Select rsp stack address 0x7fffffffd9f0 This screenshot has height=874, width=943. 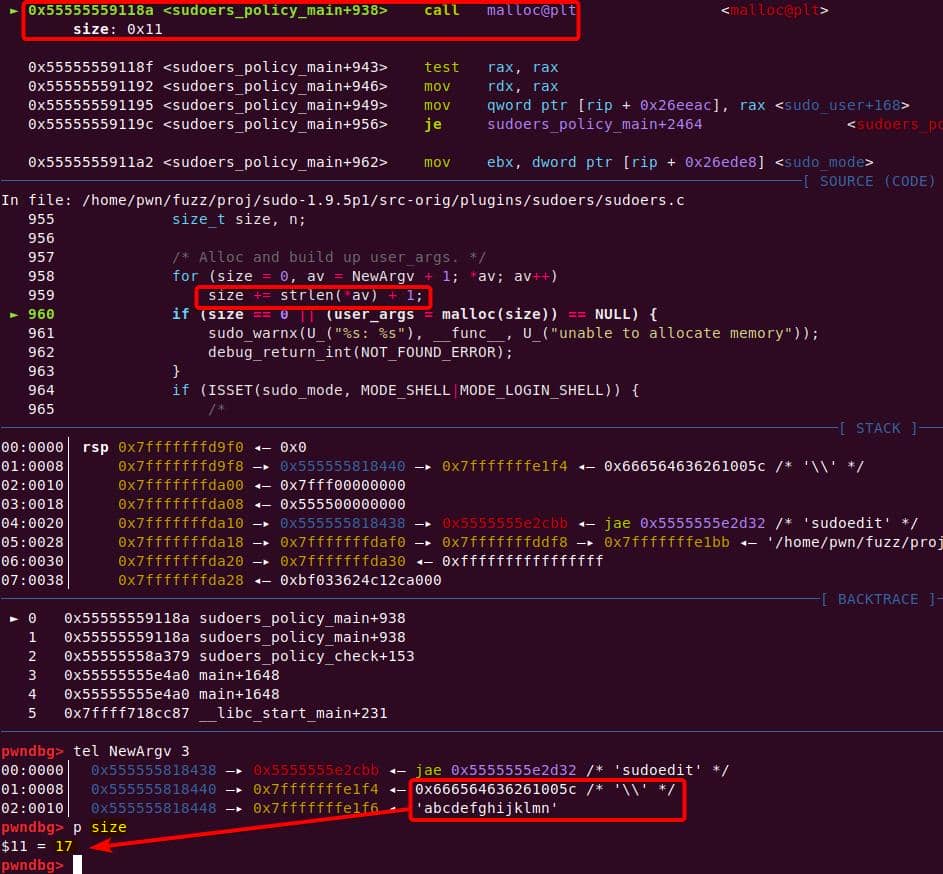[x=180, y=447]
